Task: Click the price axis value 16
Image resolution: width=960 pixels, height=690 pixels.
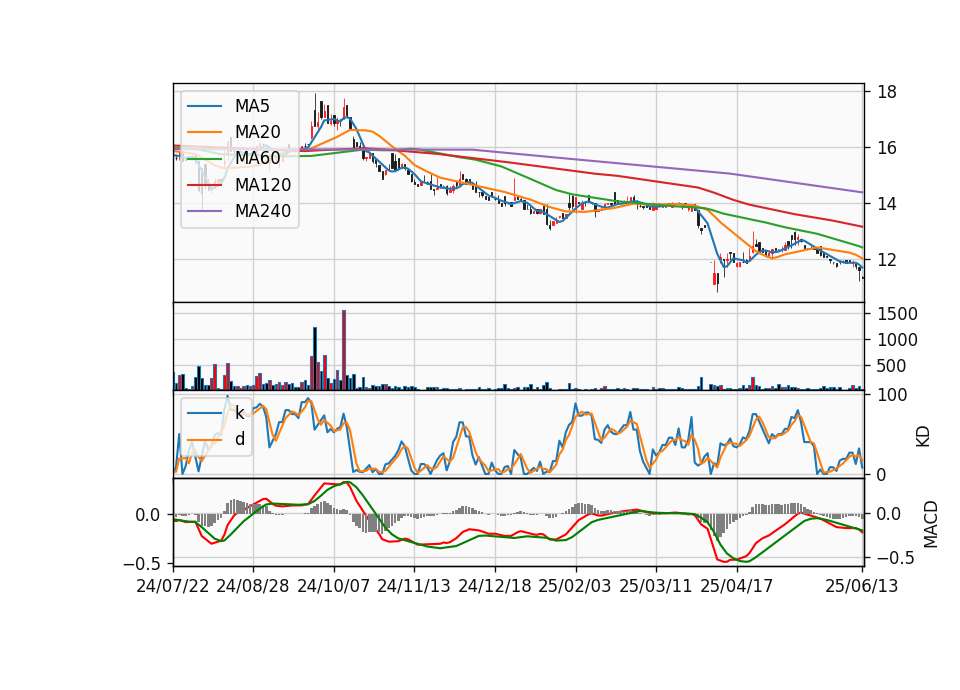Action: tap(887, 148)
